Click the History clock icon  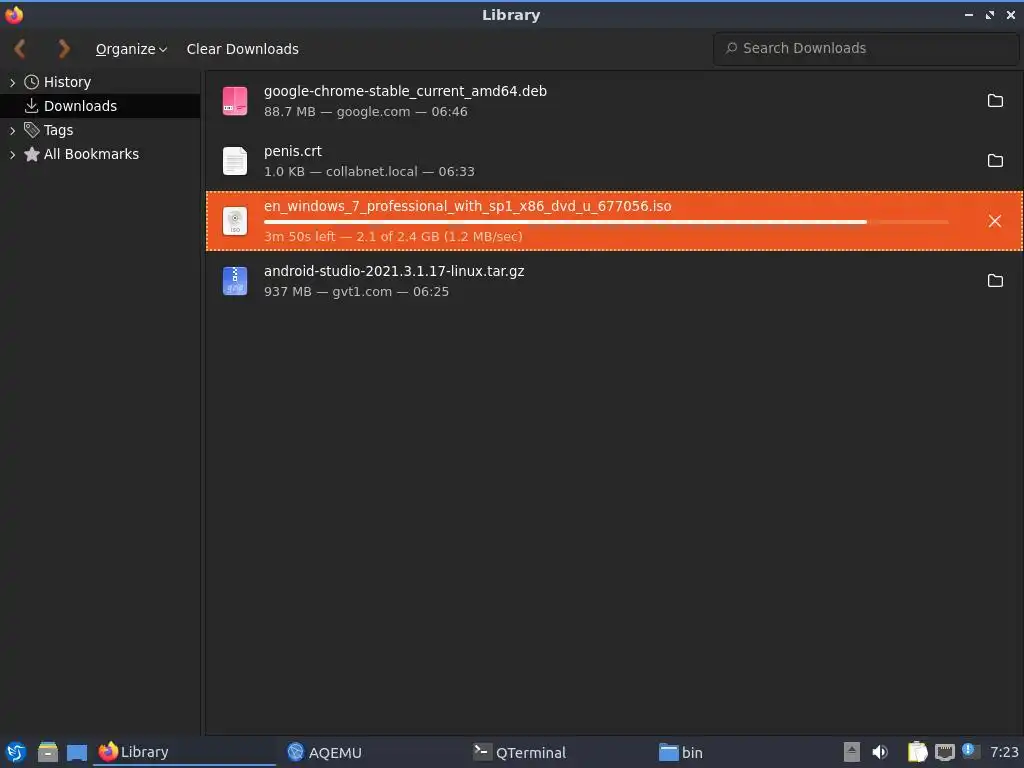[31, 82]
